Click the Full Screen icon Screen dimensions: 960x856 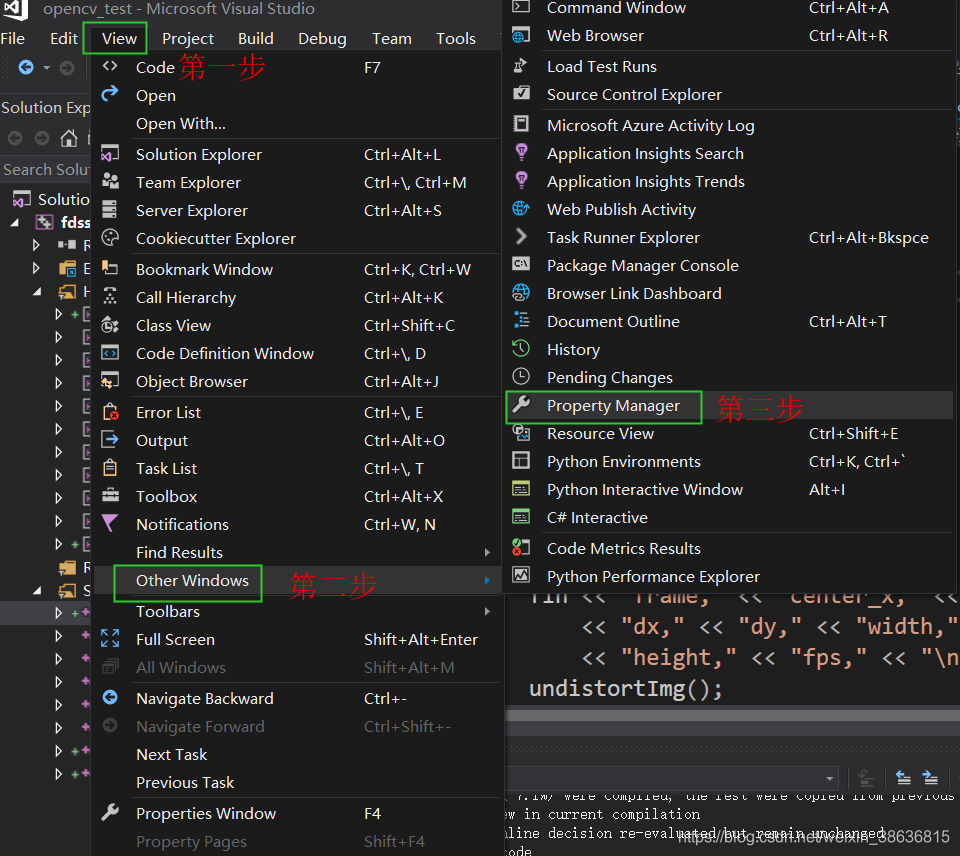coord(110,639)
